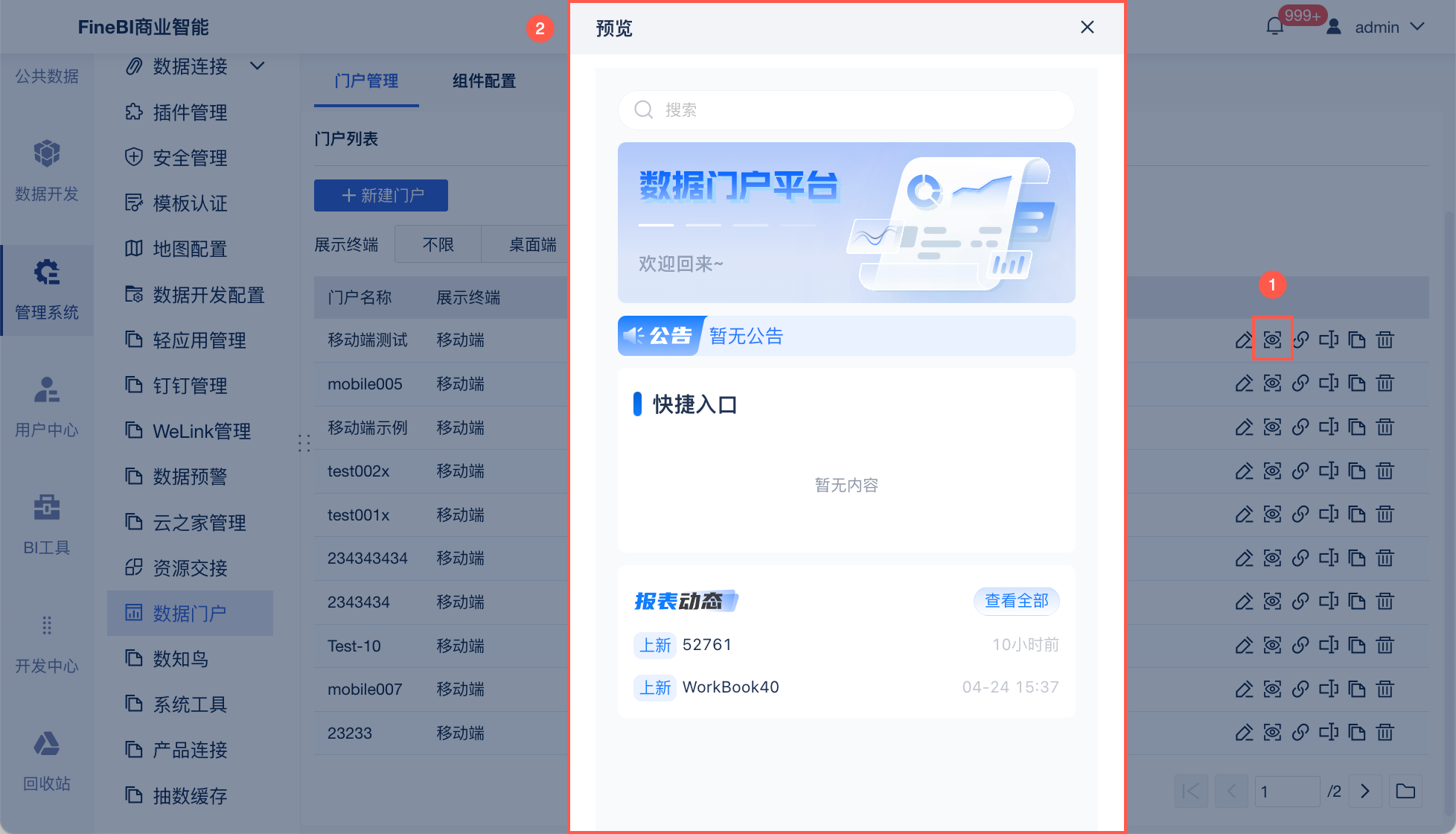The image size is (1456, 834).
Task: Toggle preview eye for 23233 portal
Action: 1272,733
